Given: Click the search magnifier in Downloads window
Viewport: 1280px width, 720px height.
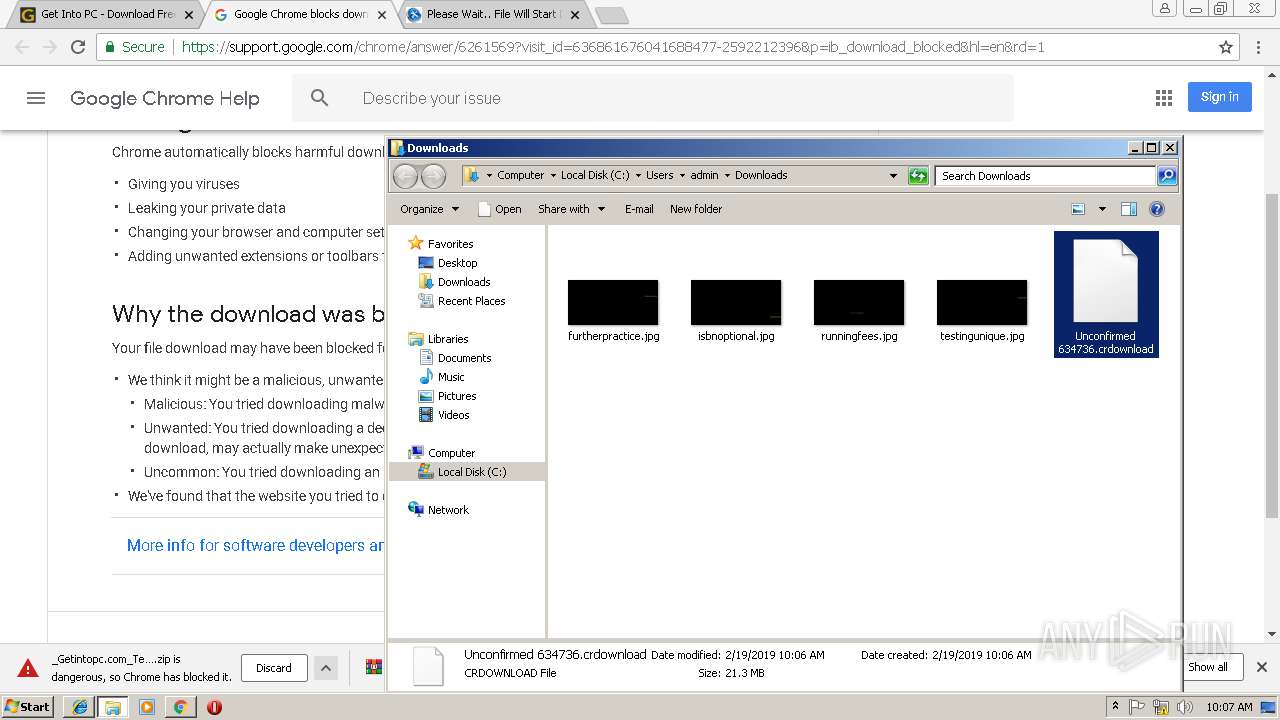Looking at the screenshot, I should 1166,176.
